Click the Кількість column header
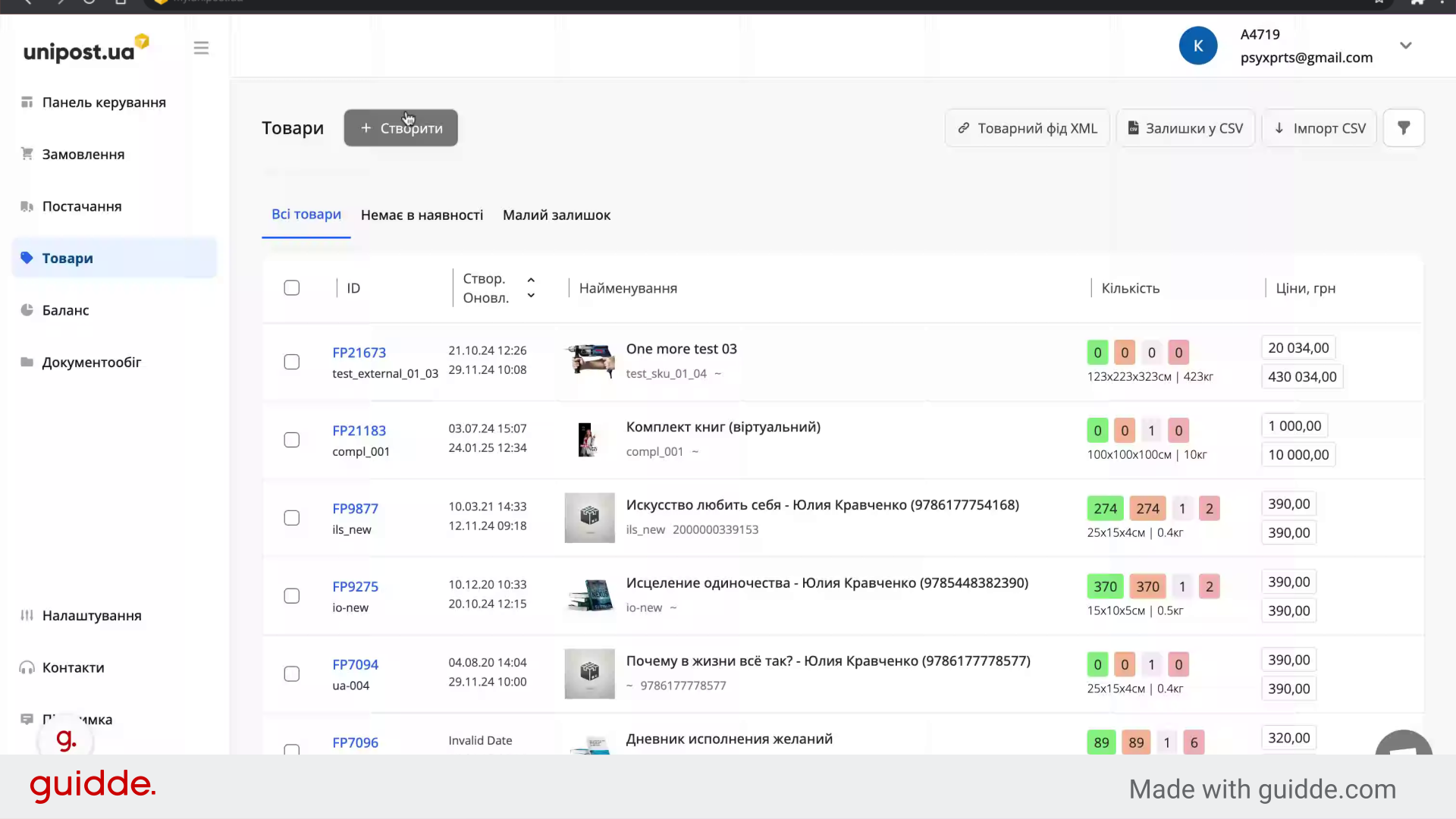The image size is (1456, 819). click(x=1130, y=288)
